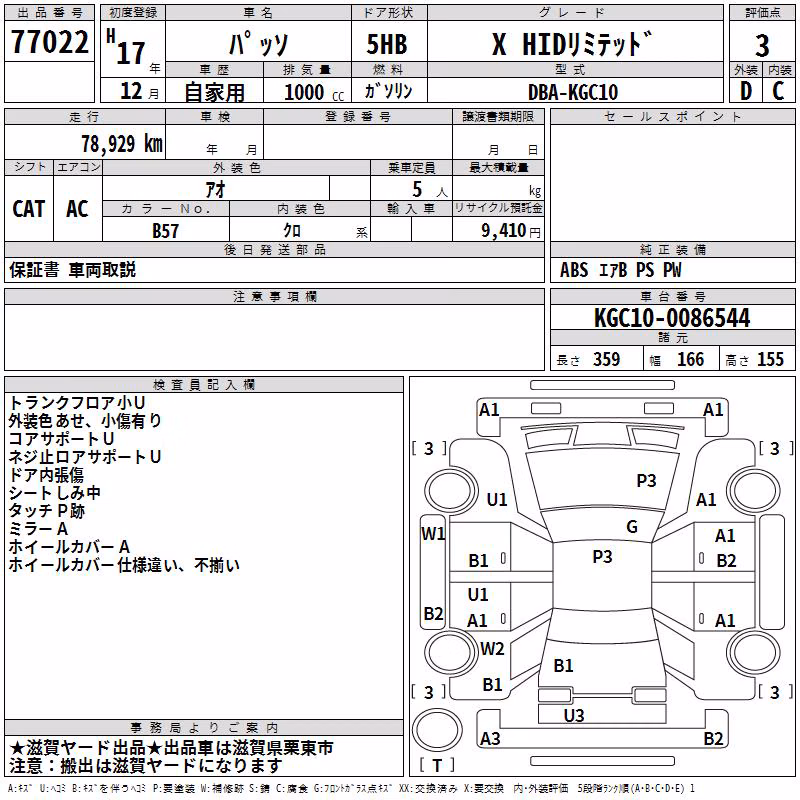Select the G windshield chip mark
800x800 pixels.
point(632,527)
